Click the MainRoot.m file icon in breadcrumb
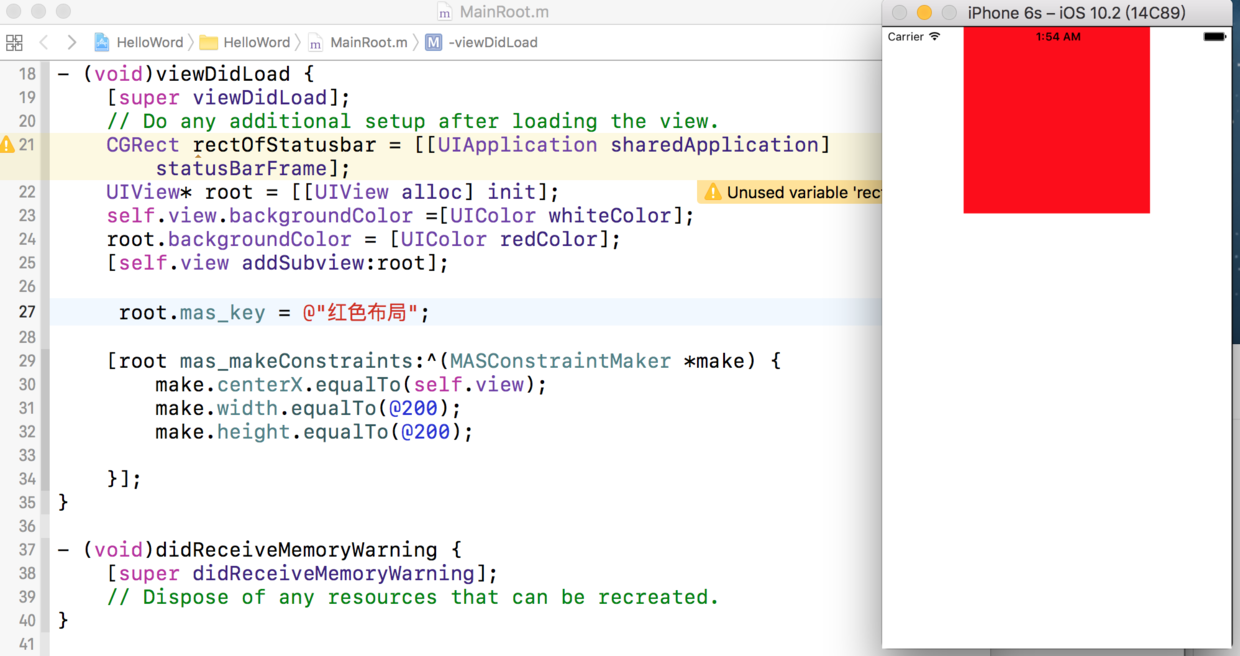This screenshot has width=1240, height=656. [315, 42]
